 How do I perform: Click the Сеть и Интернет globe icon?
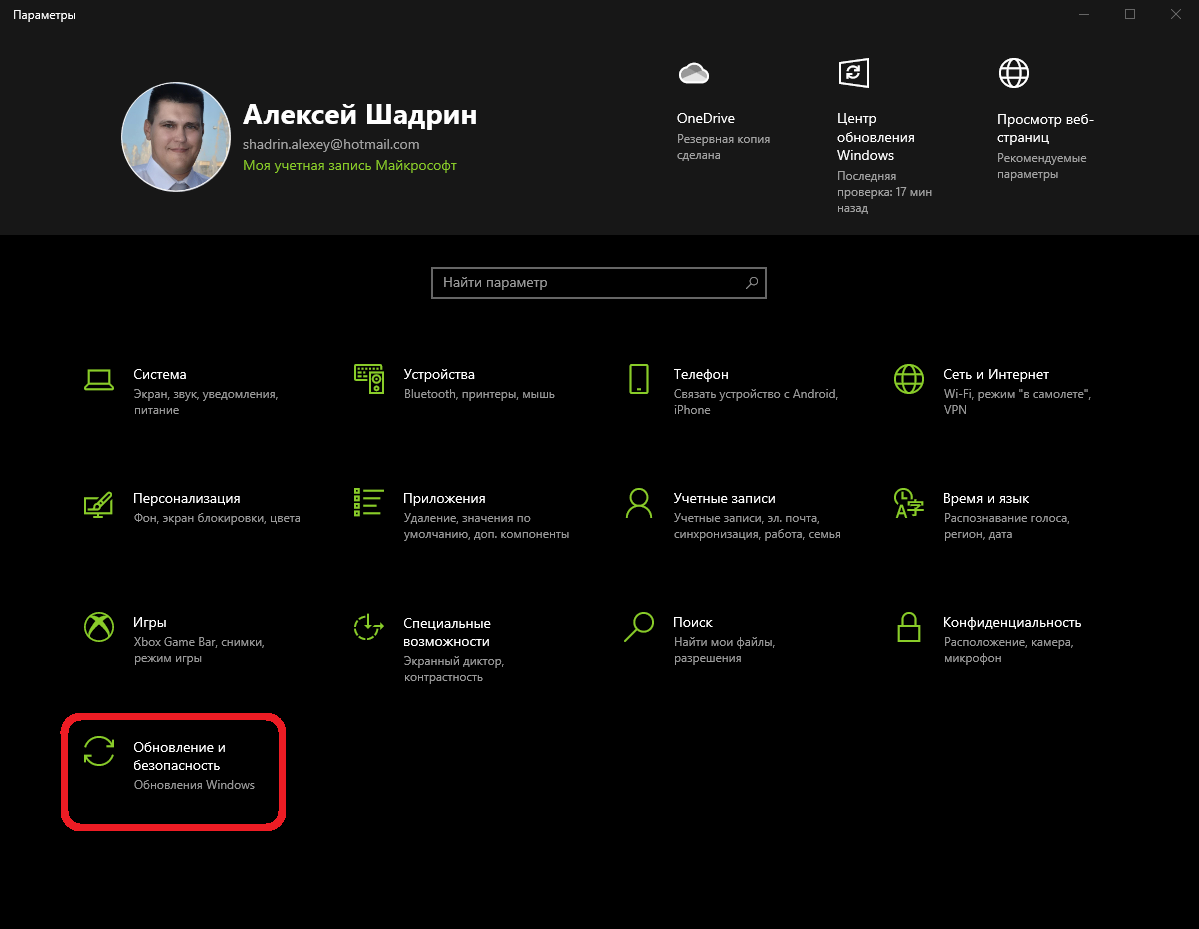[x=908, y=379]
